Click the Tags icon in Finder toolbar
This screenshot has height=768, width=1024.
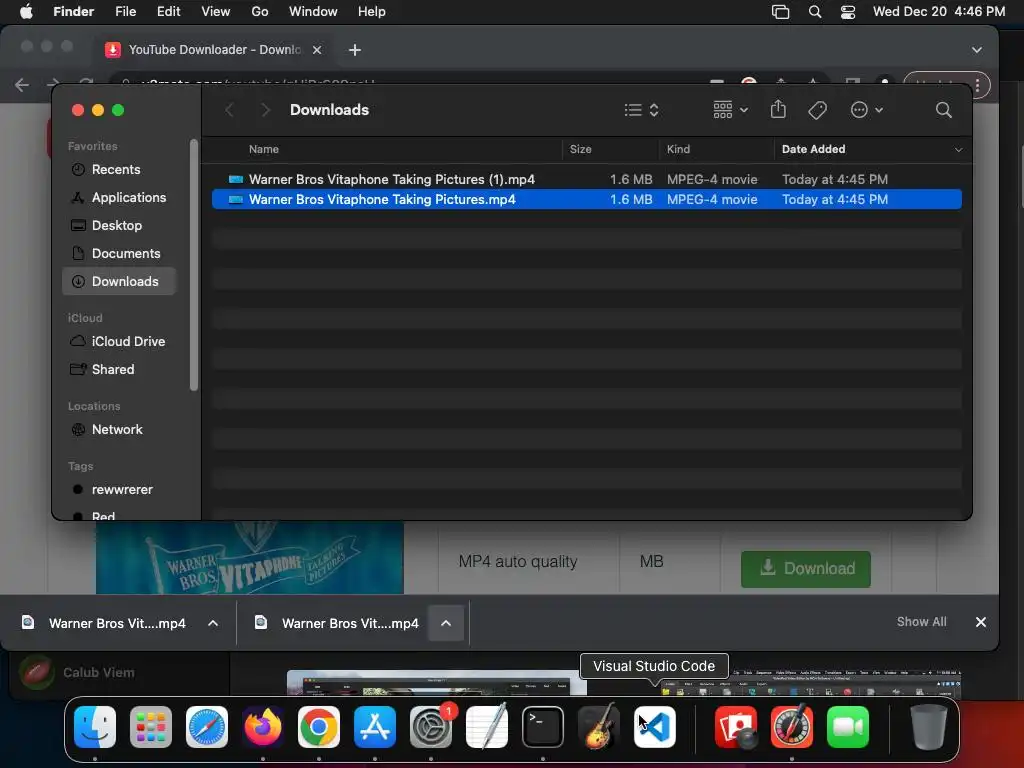[817, 110]
